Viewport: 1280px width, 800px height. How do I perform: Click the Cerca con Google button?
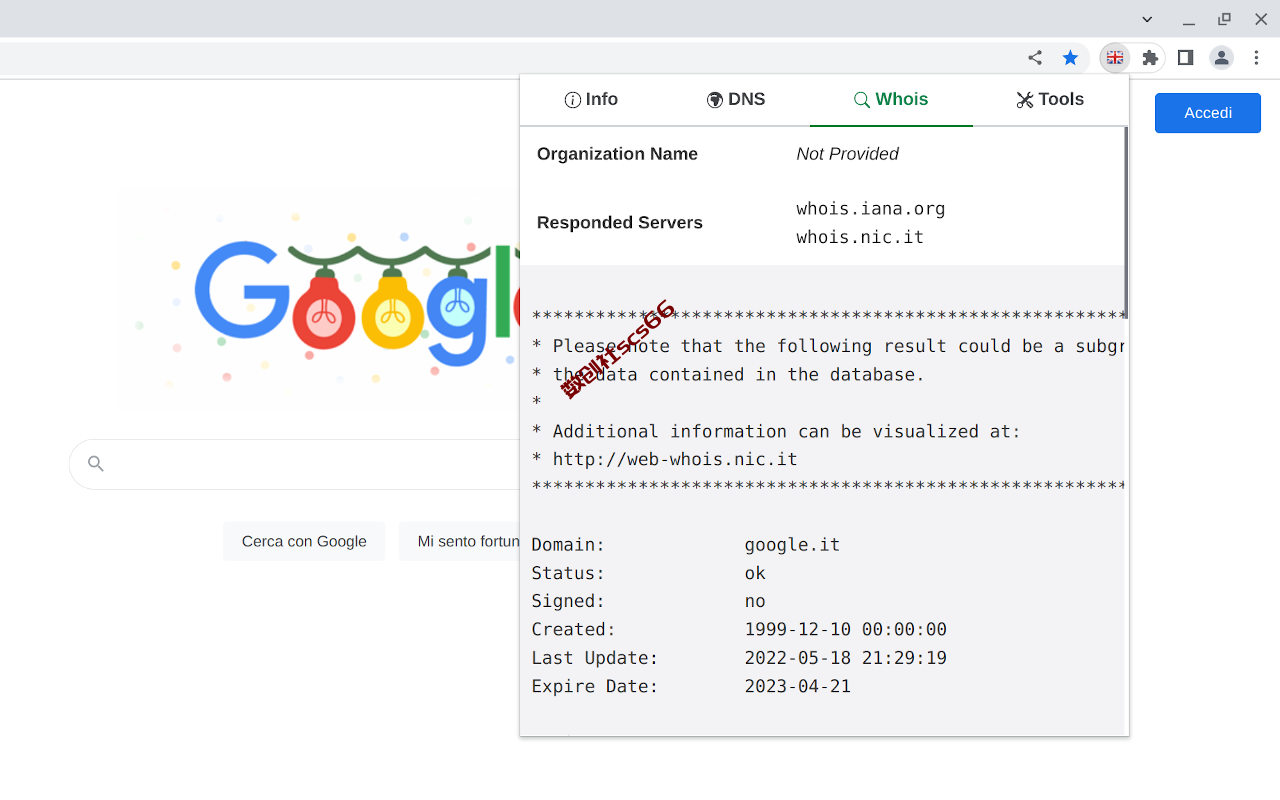point(304,541)
